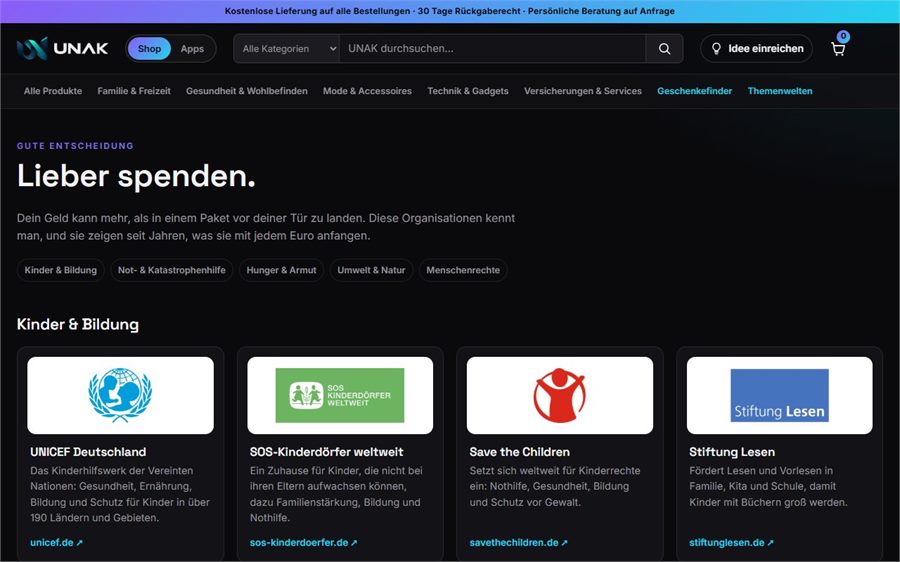Click the Save the Children logo
The height and width of the screenshot is (562, 900).
point(560,395)
